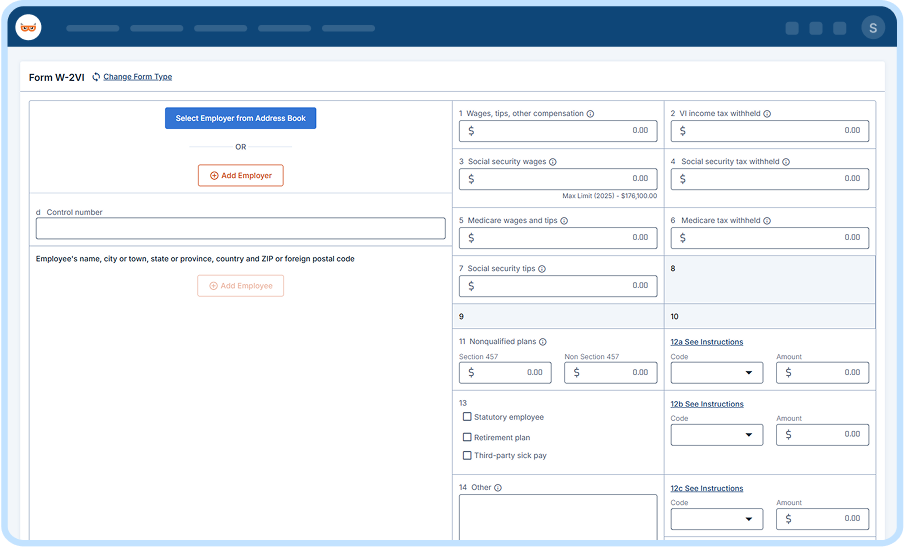The height and width of the screenshot is (547, 904).
Task: Open the 12c Code dropdown
Action: (717, 519)
